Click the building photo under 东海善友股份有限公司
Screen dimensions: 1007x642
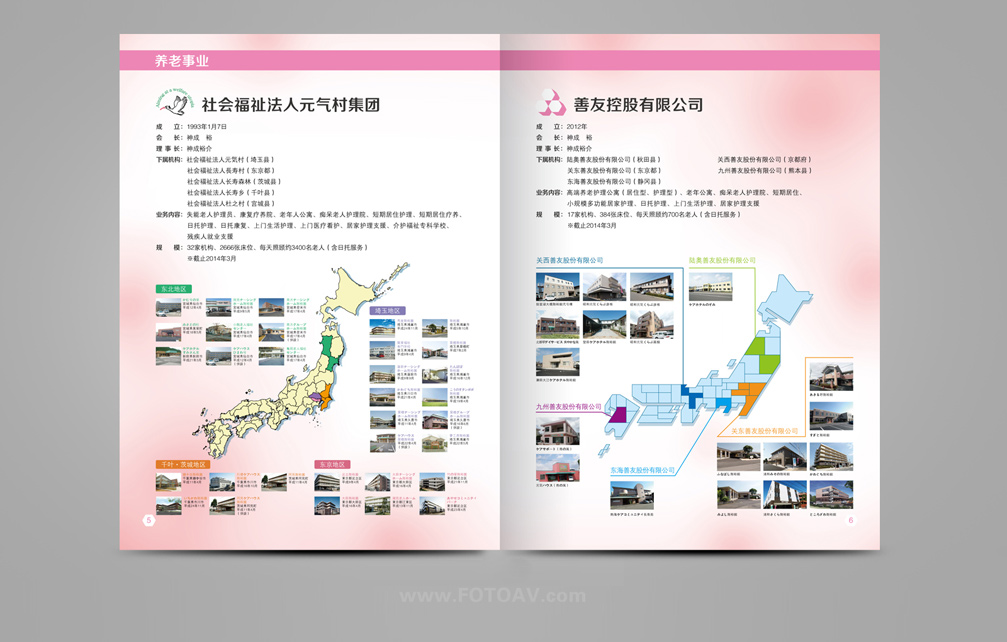[x=631, y=496]
